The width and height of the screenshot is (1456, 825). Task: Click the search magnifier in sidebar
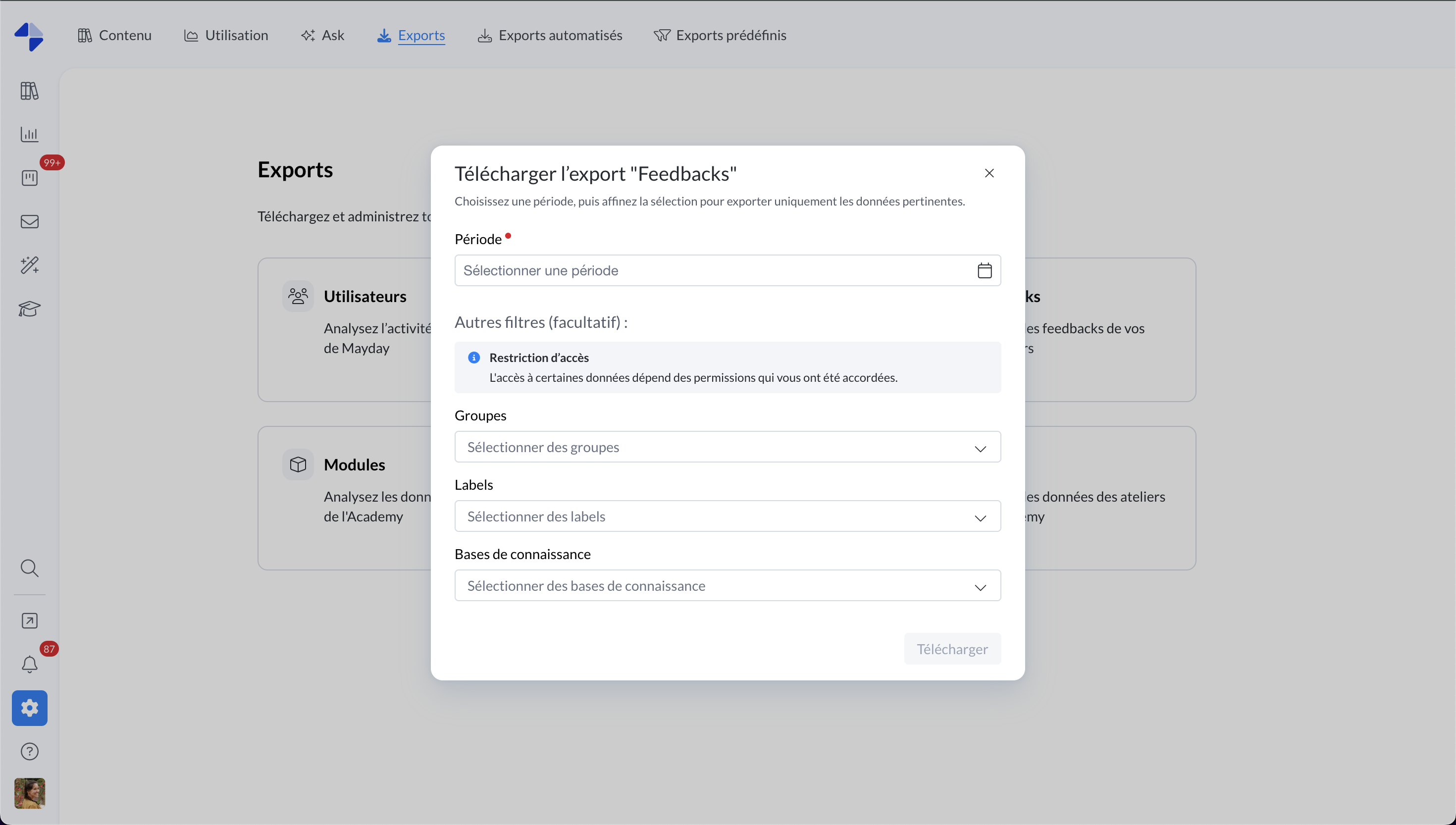click(29, 568)
